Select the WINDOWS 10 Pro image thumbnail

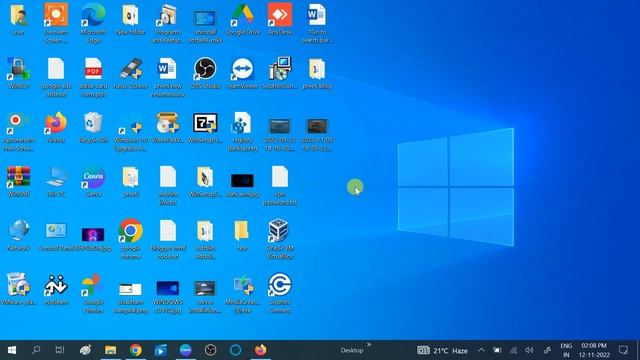(168, 296)
